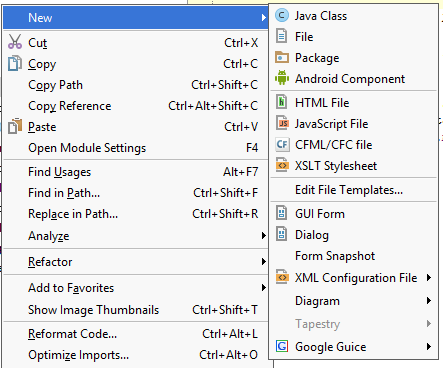Click the F4 shortcut text
Screen dimensions: 443x368
coord(252,148)
